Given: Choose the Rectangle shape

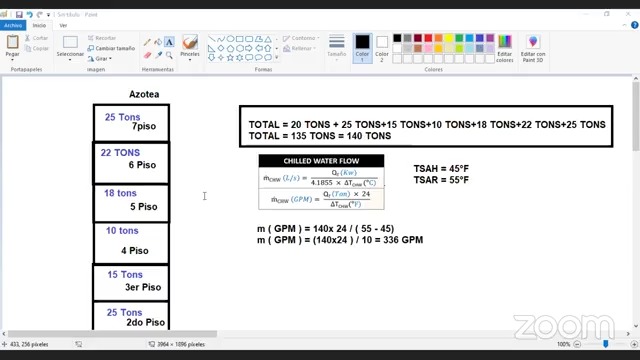Looking at the screenshot, I should (x=240, y=39).
